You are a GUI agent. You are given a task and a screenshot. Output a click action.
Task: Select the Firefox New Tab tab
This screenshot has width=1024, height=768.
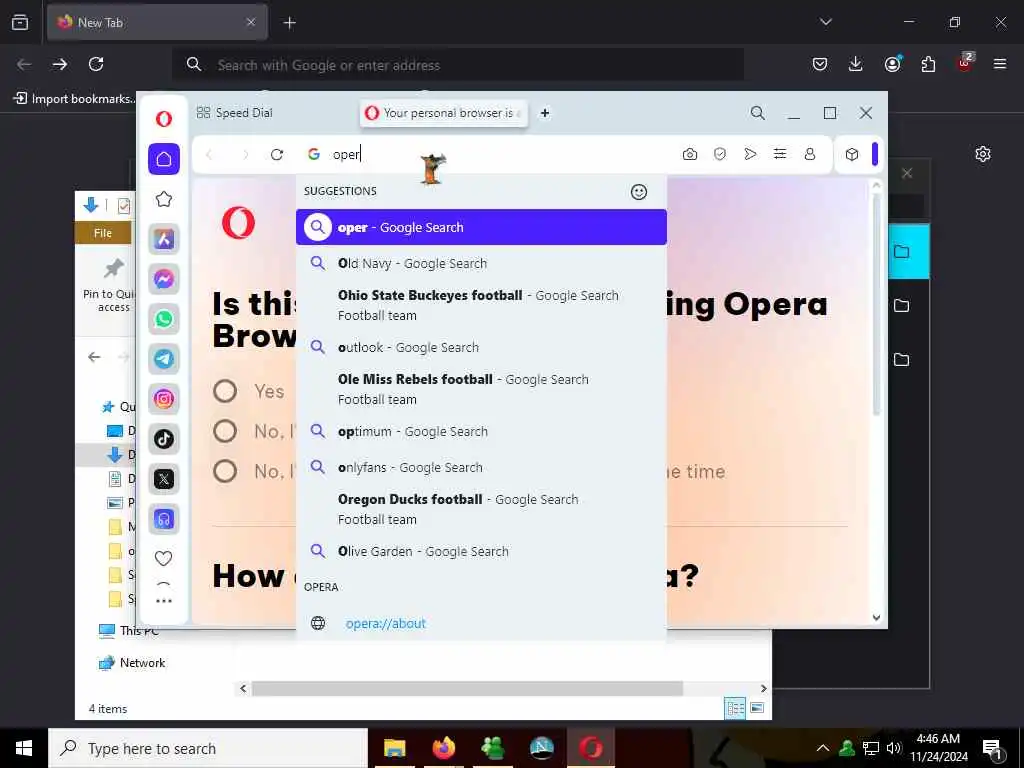tap(157, 22)
